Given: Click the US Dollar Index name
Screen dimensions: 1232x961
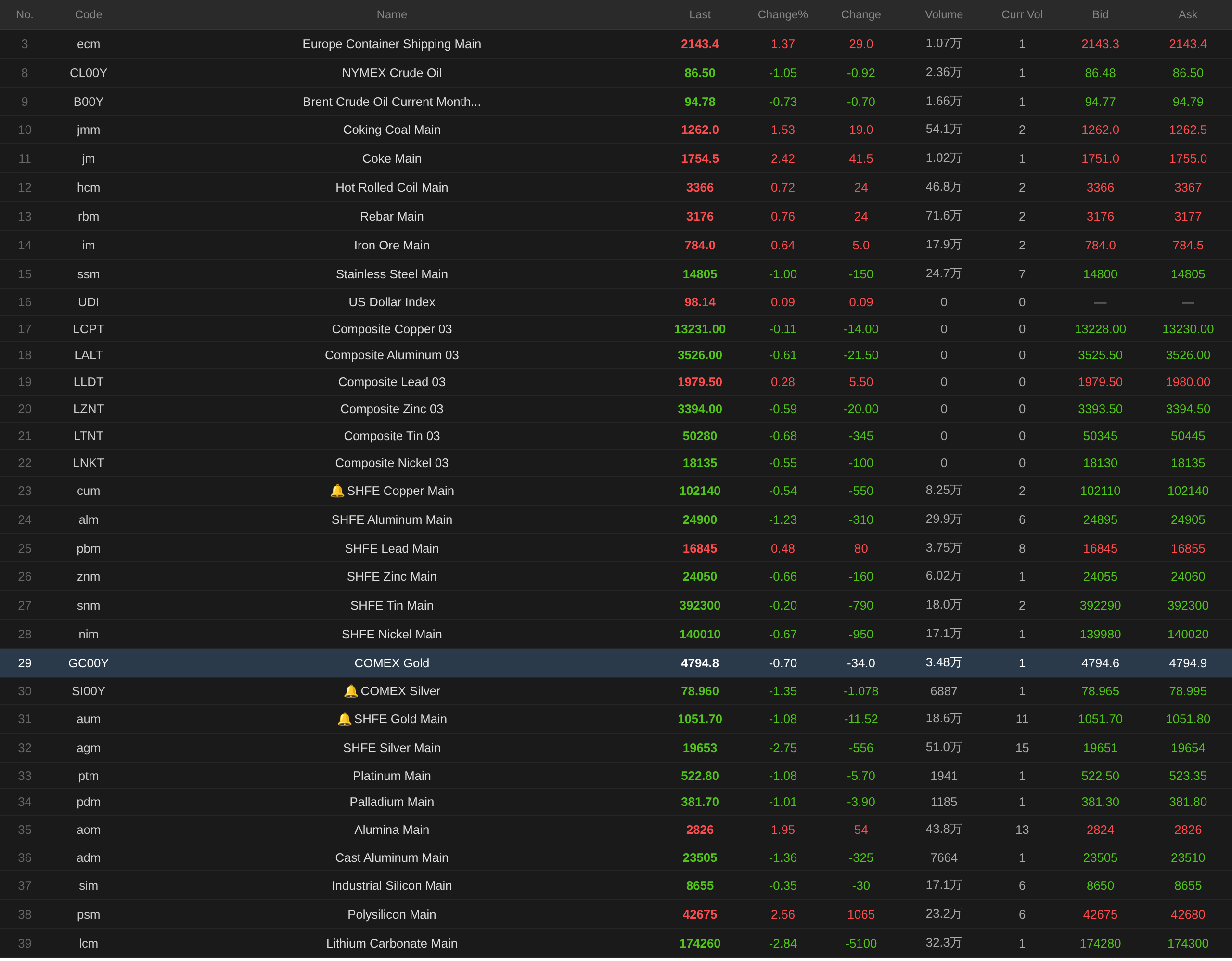Looking at the screenshot, I should [x=391, y=302].
